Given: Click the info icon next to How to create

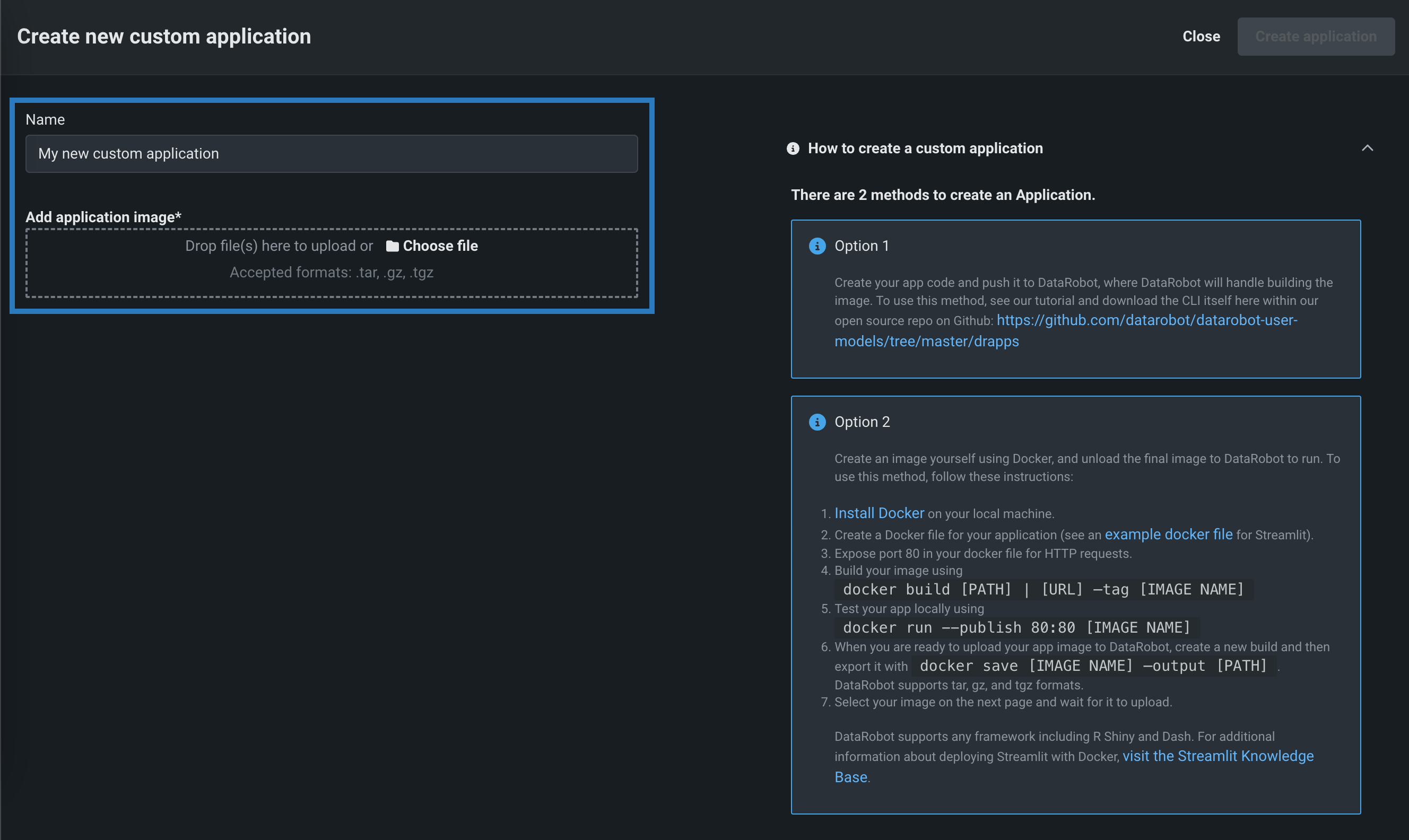Looking at the screenshot, I should tap(793, 148).
